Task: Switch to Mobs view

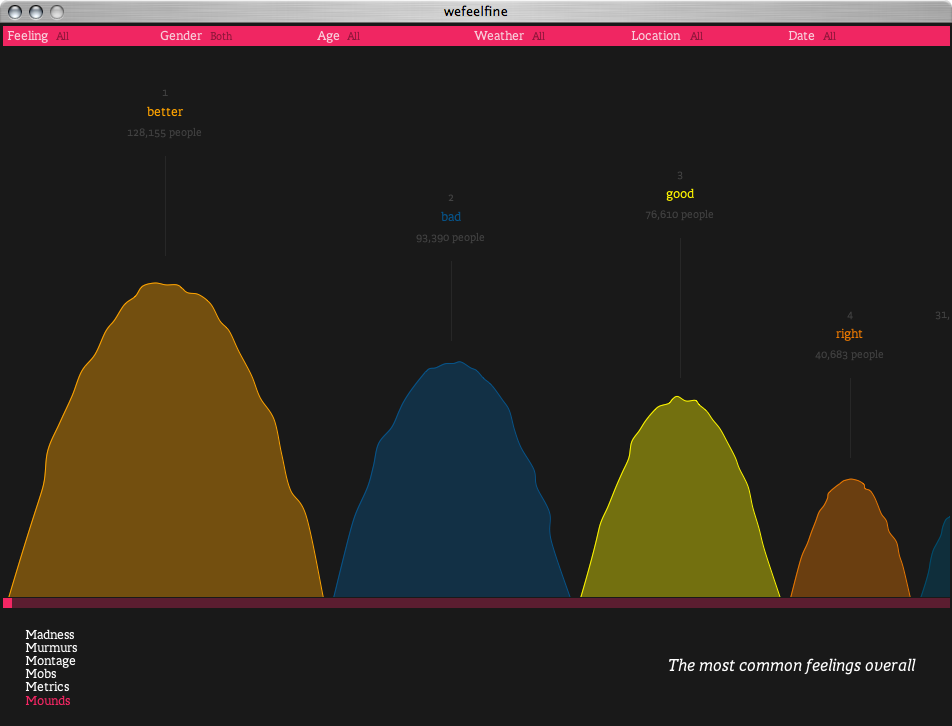Action: (x=41, y=674)
